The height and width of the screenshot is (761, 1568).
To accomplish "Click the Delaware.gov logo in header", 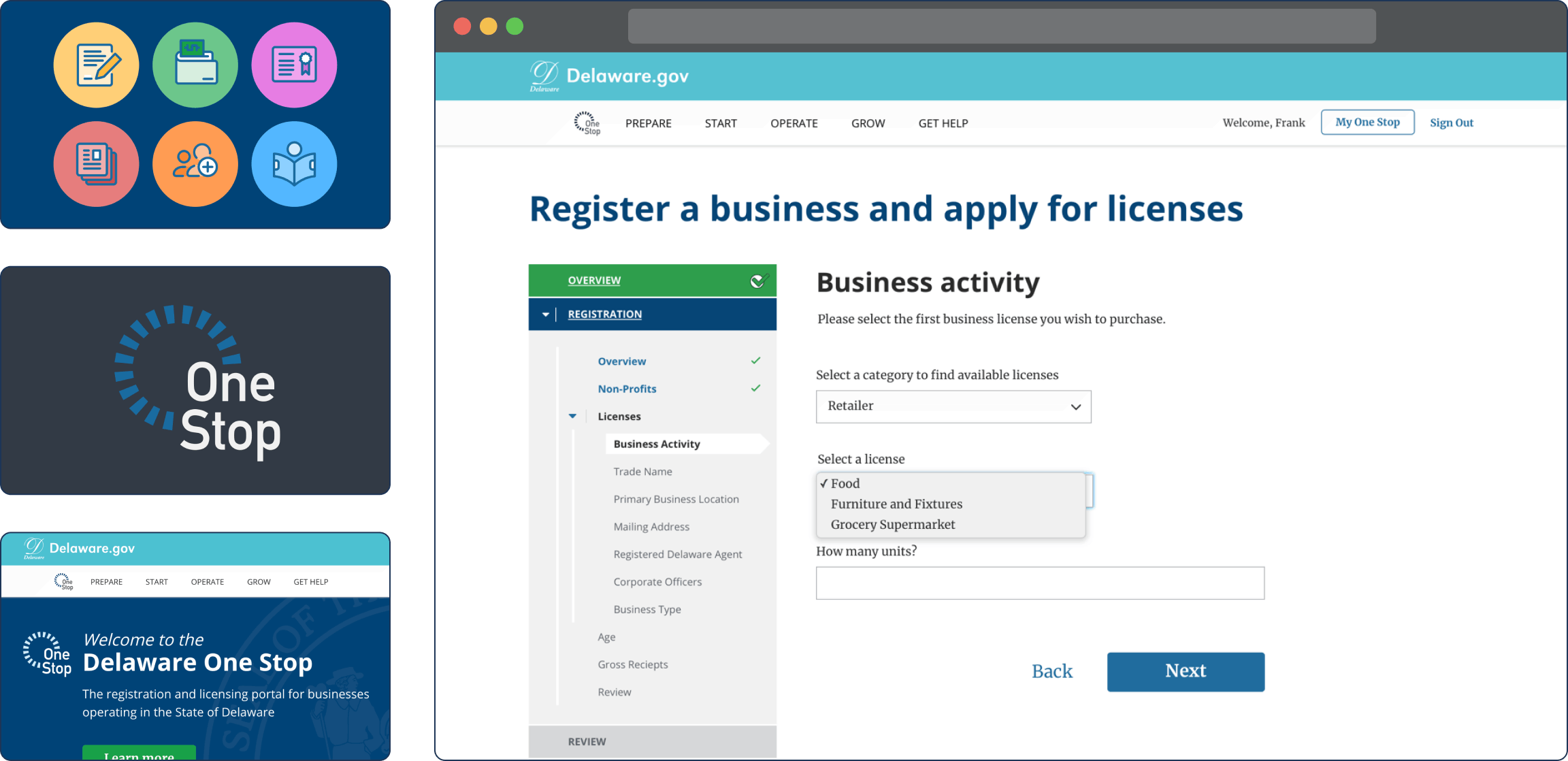I will pos(609,76).
